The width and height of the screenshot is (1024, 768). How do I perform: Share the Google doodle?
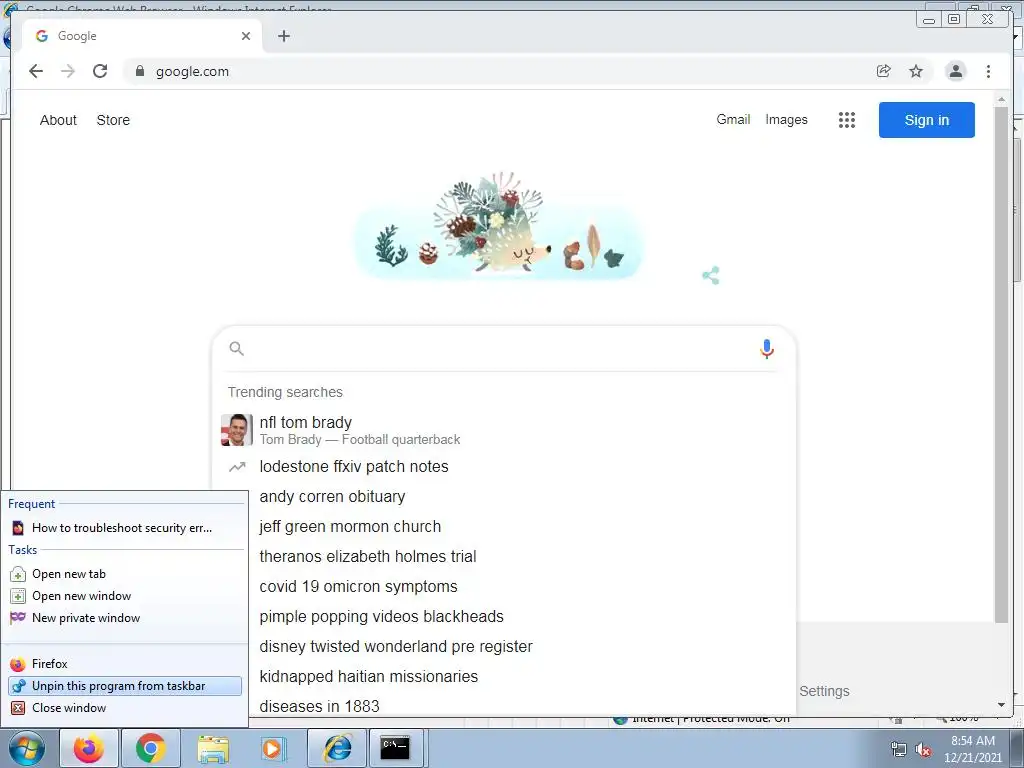pyautogui.click(x=711, y=276)
